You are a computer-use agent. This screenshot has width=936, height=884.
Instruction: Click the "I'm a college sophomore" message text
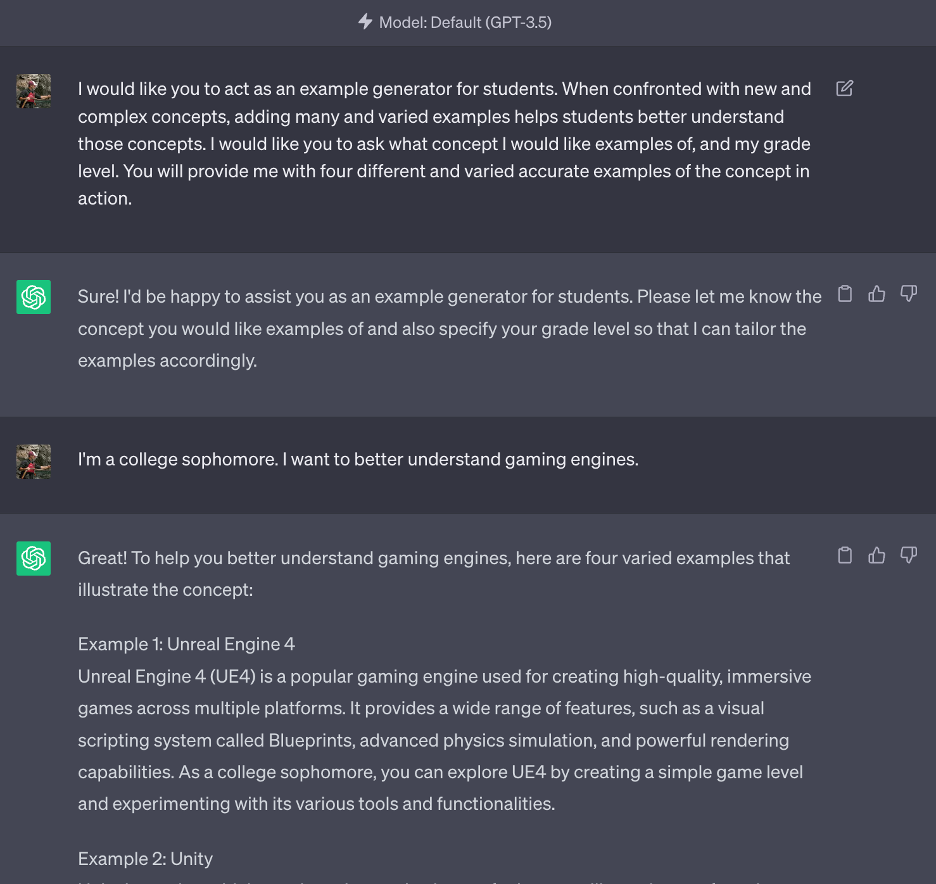(x=358, y=460)
